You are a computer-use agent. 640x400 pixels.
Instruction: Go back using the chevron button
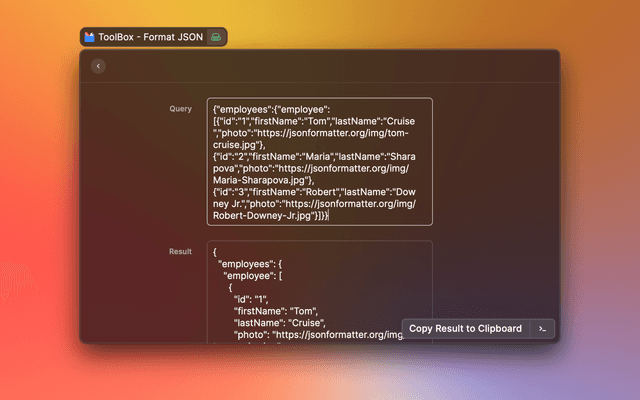tap(98, 66)
